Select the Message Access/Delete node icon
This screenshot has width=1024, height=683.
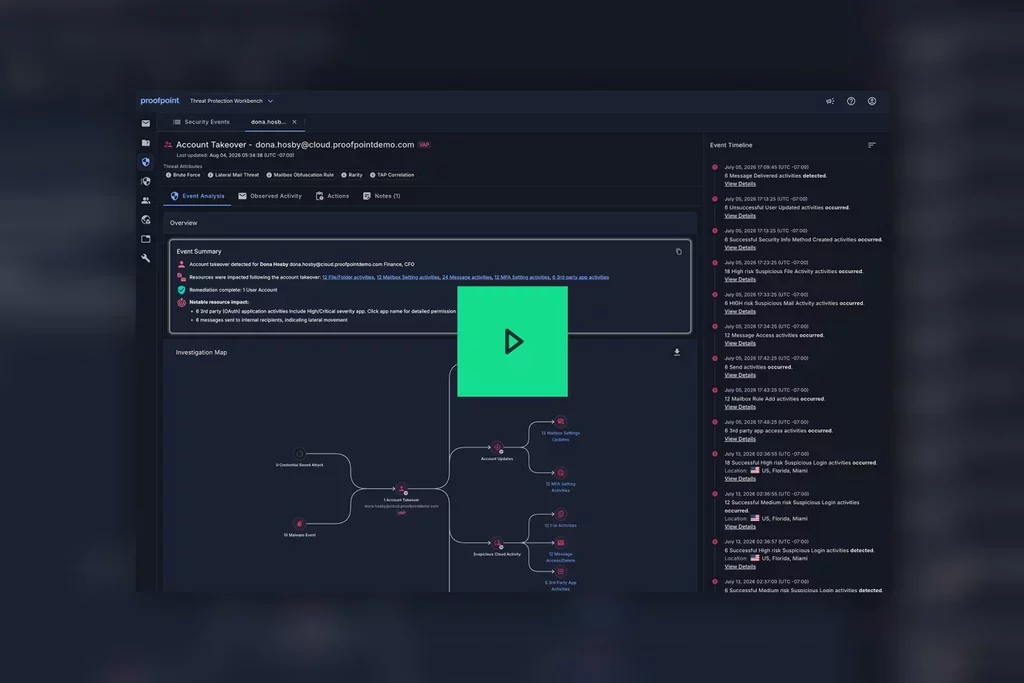[560, 543]
